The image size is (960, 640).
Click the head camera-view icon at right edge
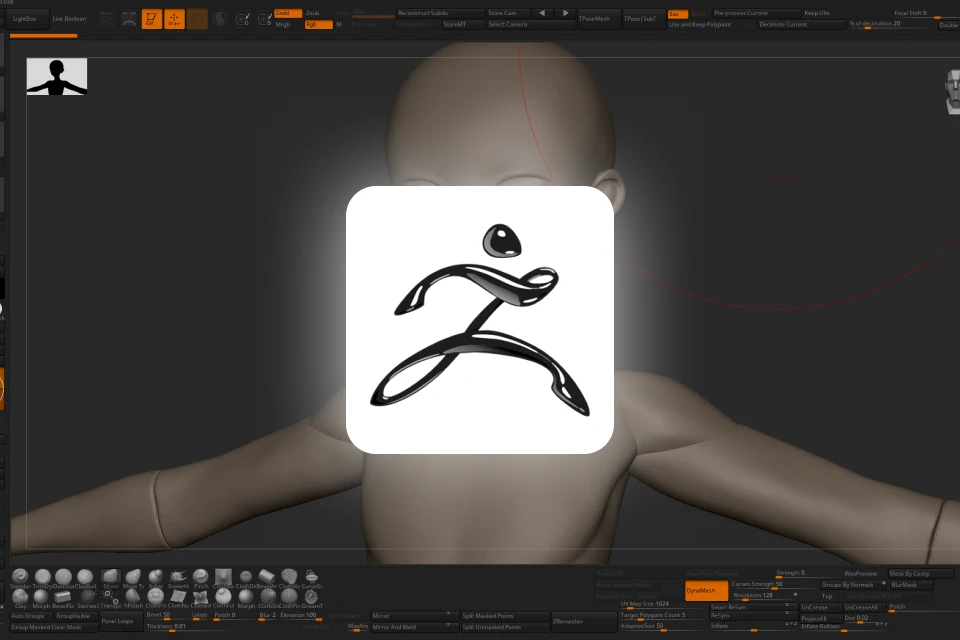tap(953, 92)
